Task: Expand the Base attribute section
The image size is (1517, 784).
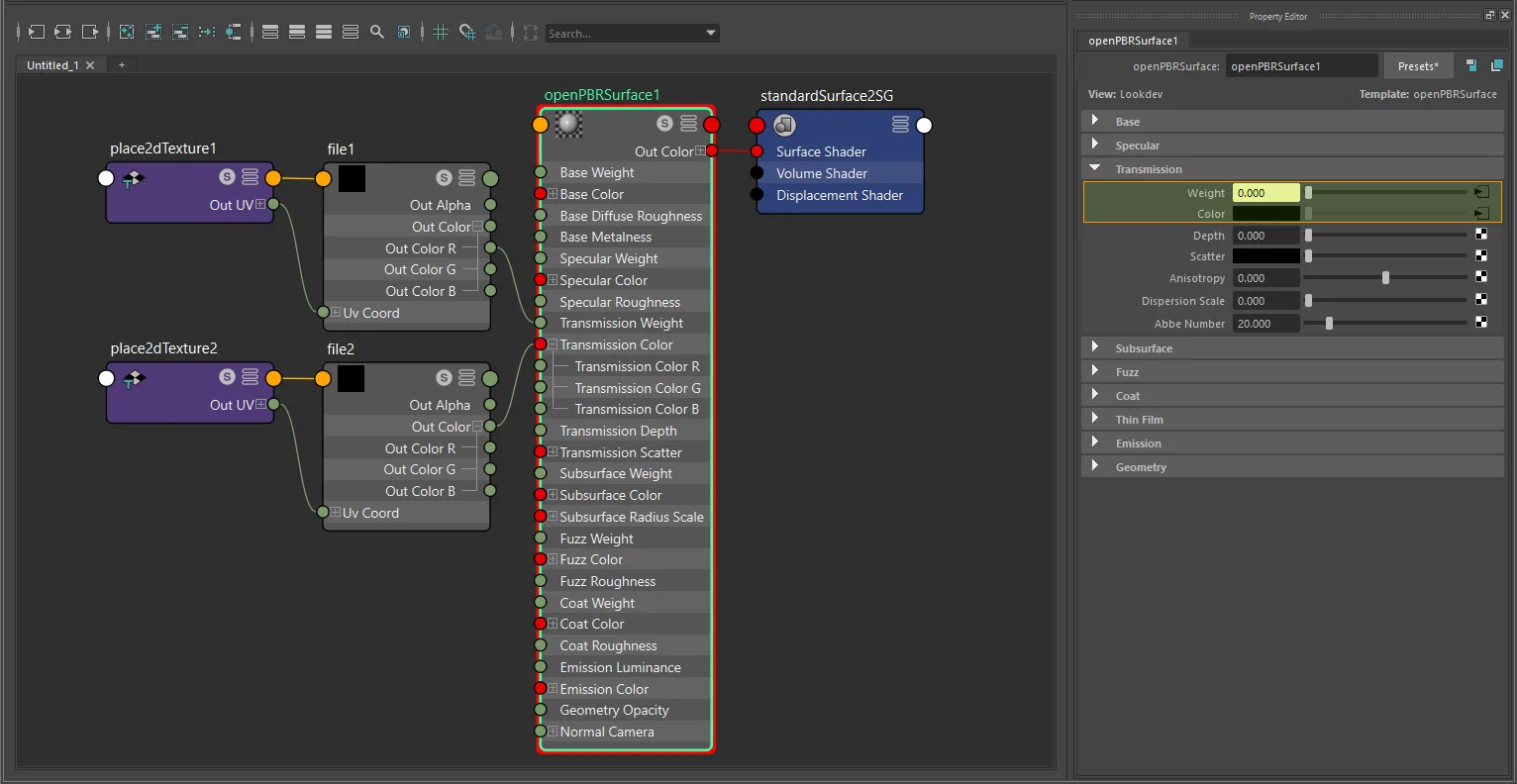Action: pyautogui.click(x=1095, y=121)
